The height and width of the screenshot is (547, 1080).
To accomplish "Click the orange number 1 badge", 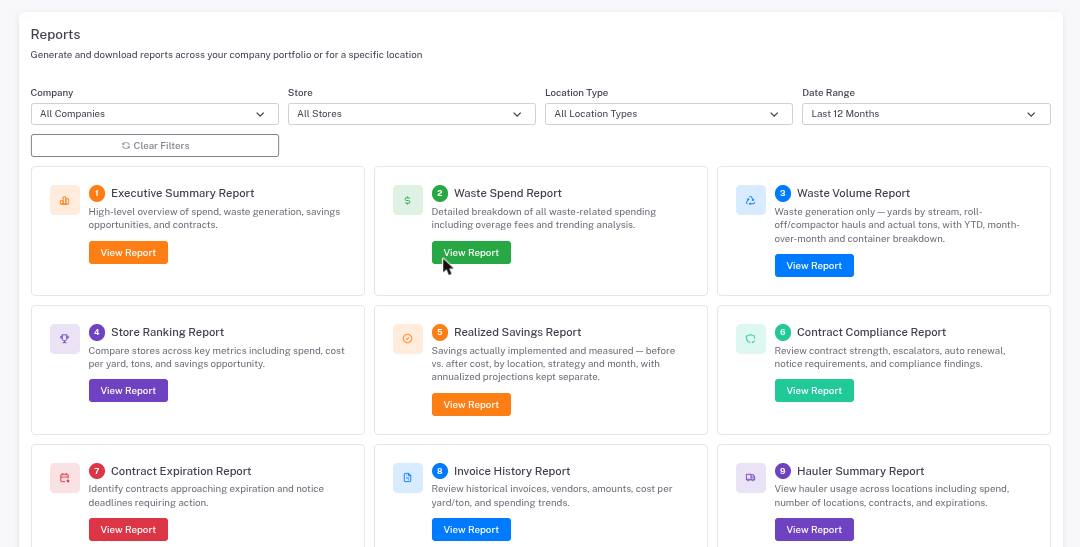I will pyautogui.click(x=96, y=194).
